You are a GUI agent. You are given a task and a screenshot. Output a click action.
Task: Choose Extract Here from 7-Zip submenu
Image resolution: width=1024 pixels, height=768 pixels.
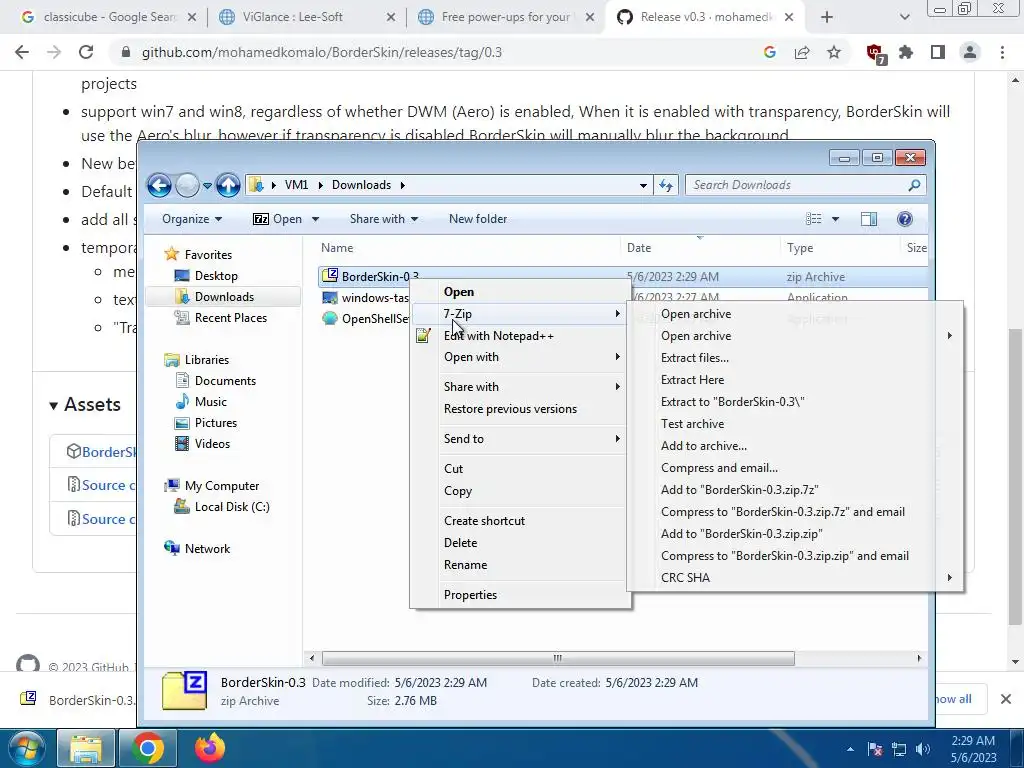coord(692,380)
